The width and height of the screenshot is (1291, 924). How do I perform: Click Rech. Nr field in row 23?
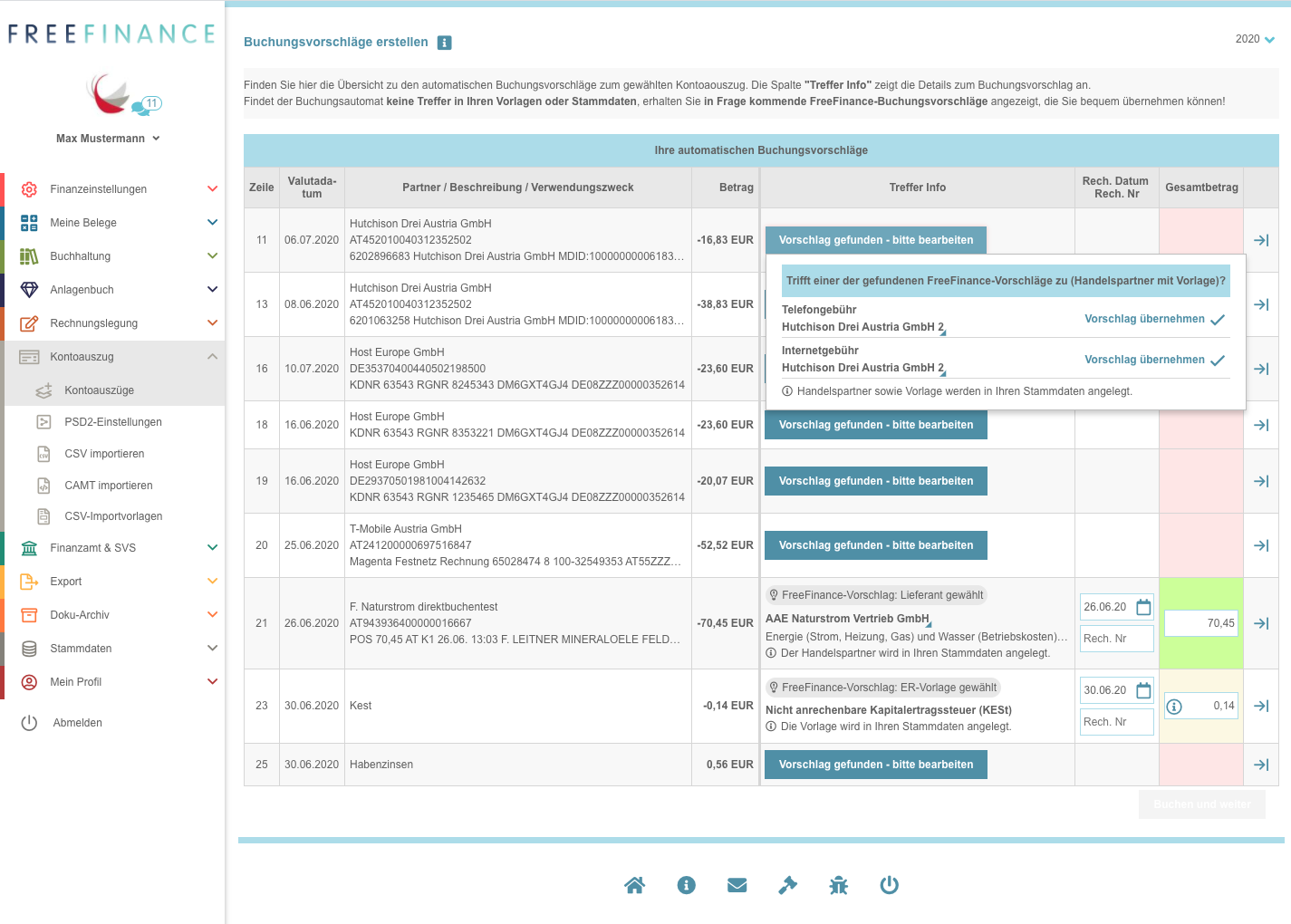[x=1117, y=722]
